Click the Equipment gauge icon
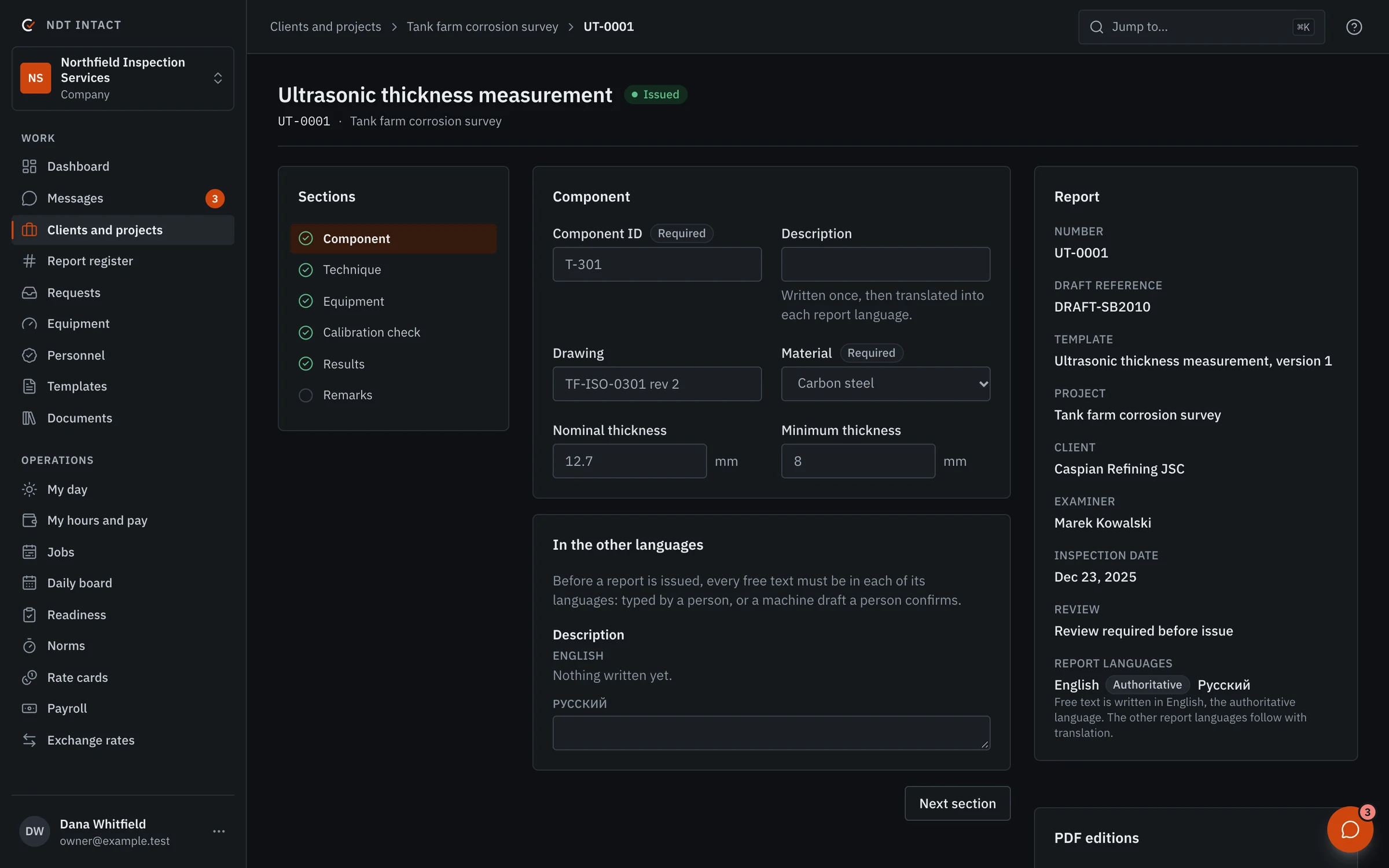The height and width of the screenshot is (868, 1389). [29, 323]
